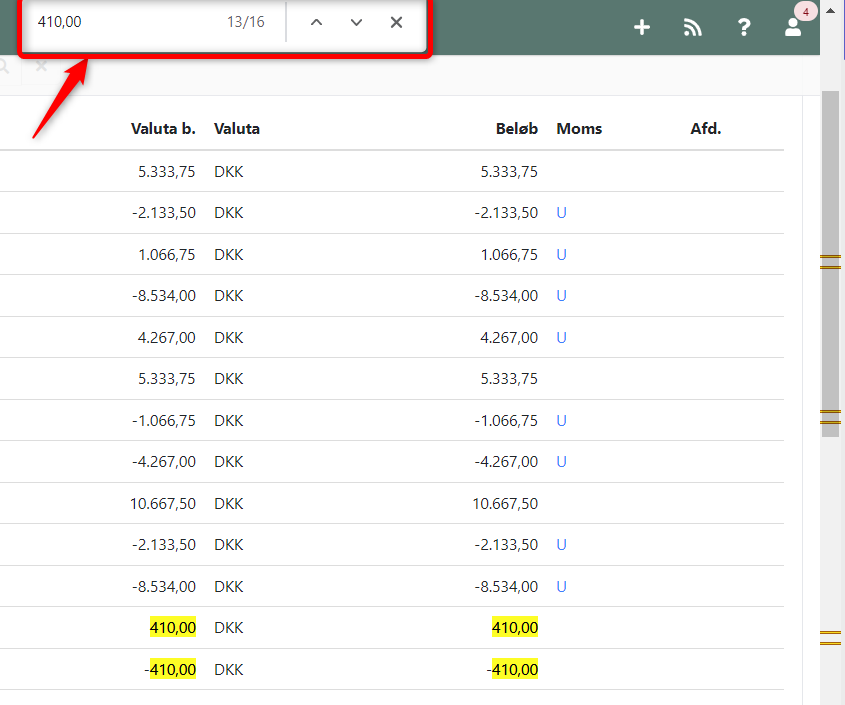Open the U moms link for 4.267,00

tap(561, 338)
